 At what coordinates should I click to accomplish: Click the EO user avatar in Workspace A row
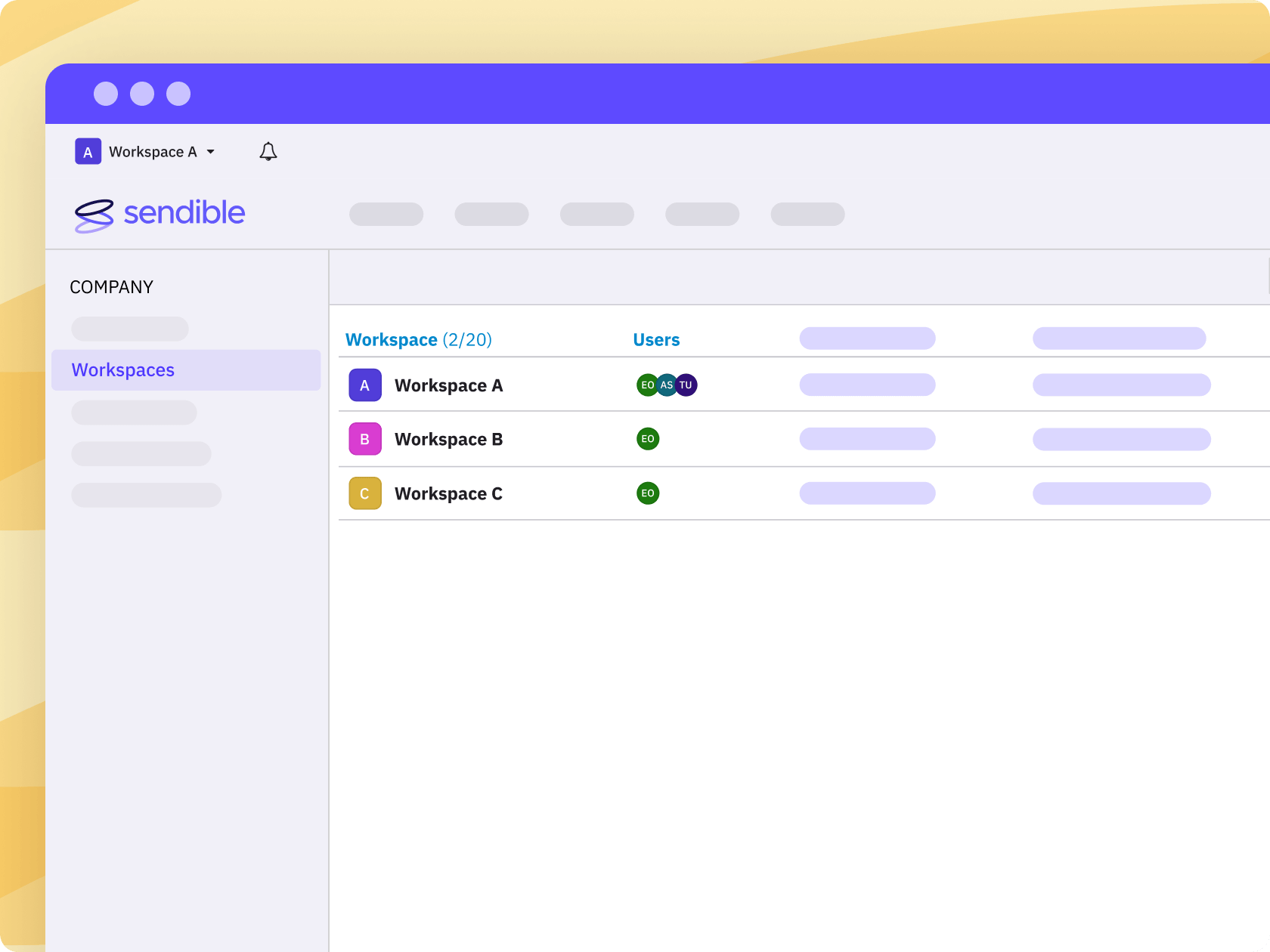[x=647, y=385]
